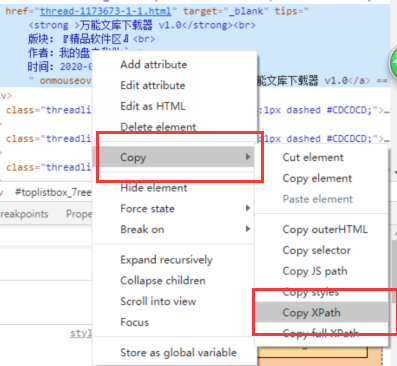Click the green circular floating icon
This screenshot has height=366, width=397.
[x=393, y=62]
